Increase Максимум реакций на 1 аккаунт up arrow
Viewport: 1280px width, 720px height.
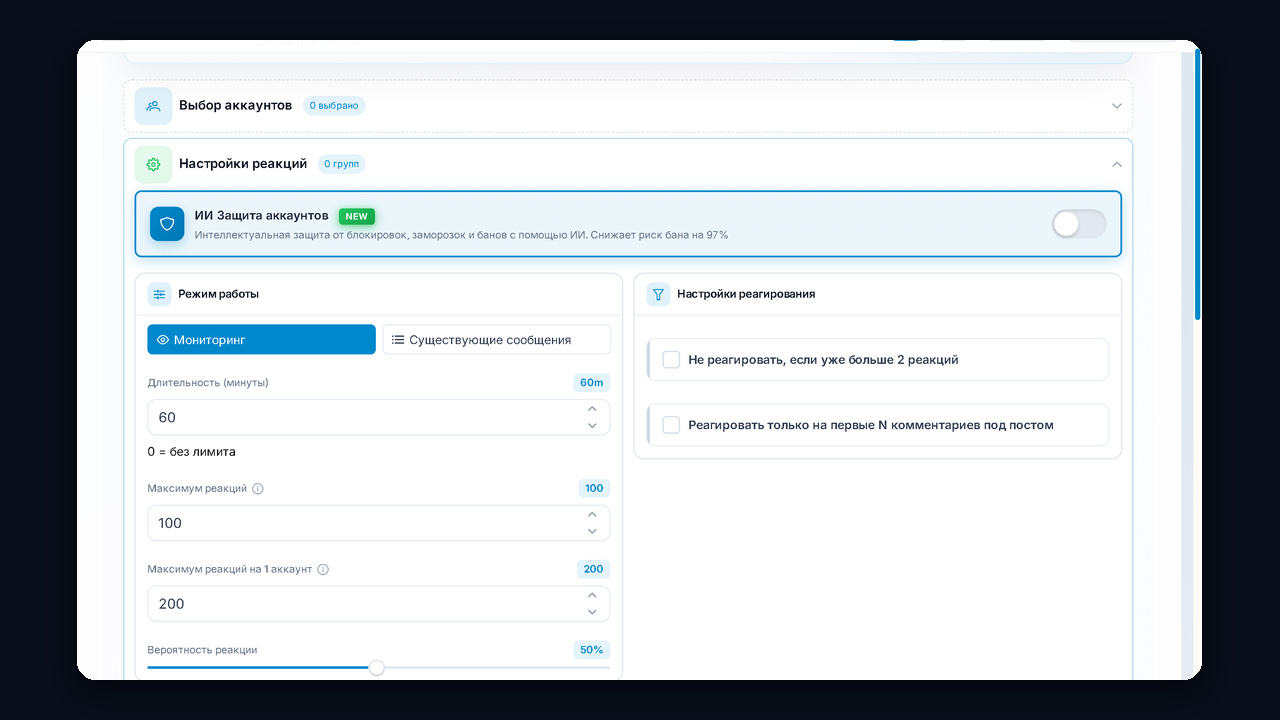pyautogui.click(x=592, y=595)
